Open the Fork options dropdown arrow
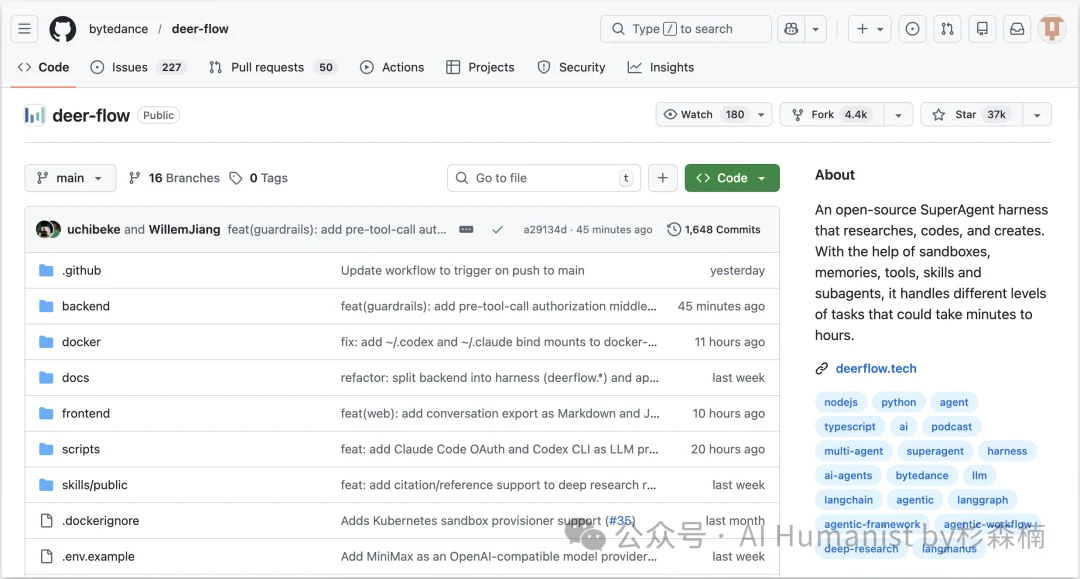 [897, 114]
